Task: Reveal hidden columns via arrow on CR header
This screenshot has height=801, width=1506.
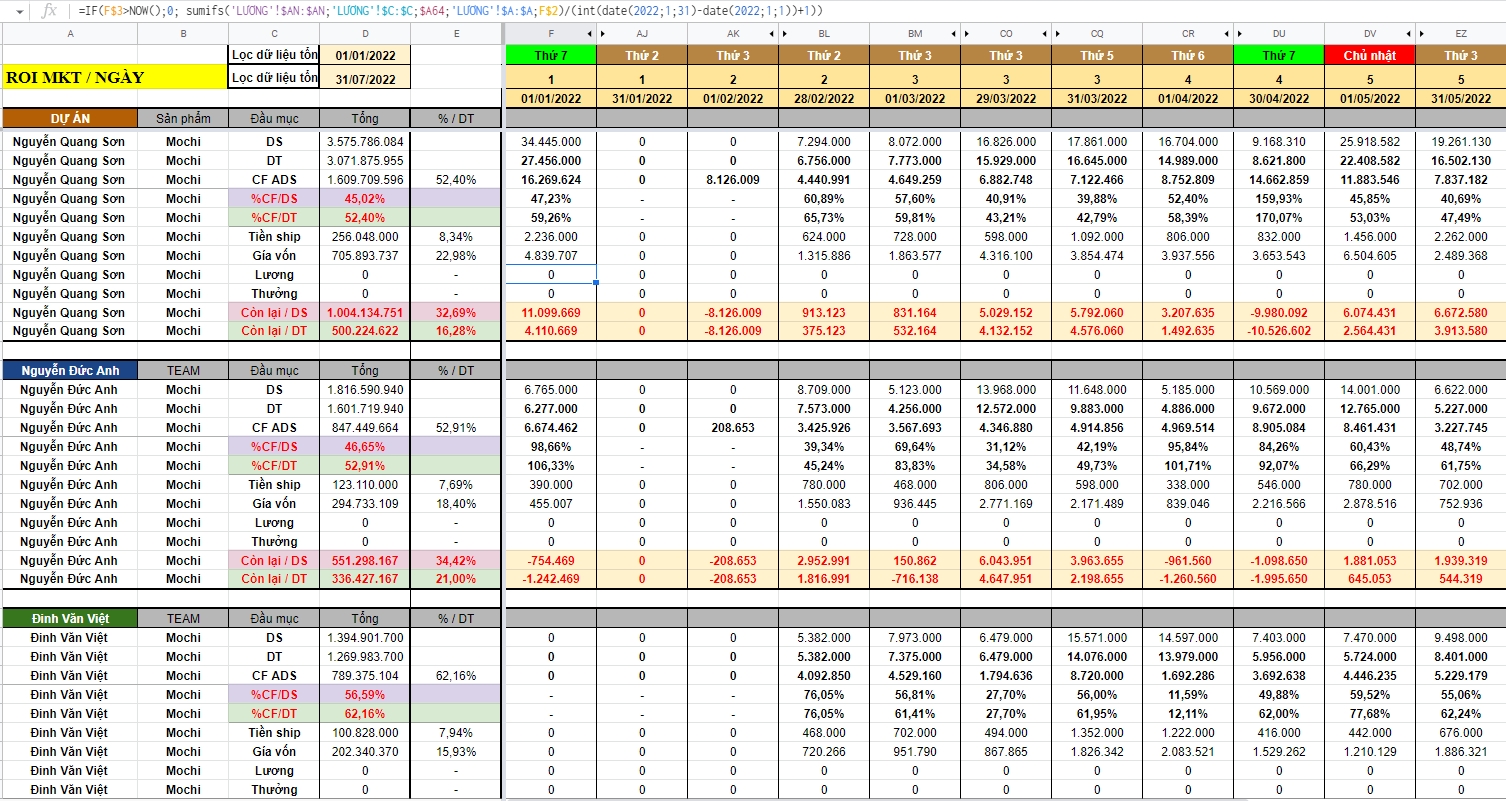Action: (1226, 33)
